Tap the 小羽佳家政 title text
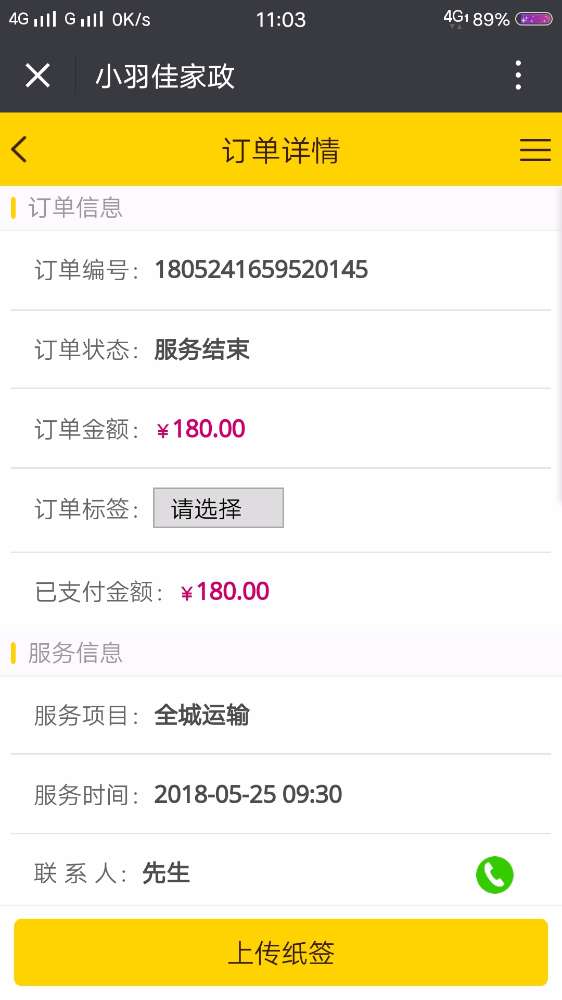The height and width of the screenshot is (1000, 562). (165, 77)
